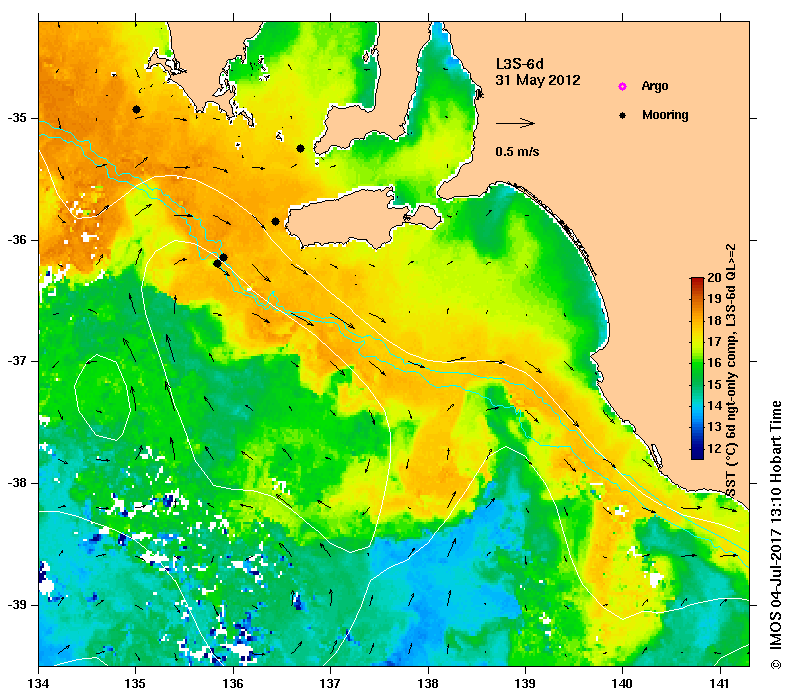Click longitude label 141

(720, 684)
